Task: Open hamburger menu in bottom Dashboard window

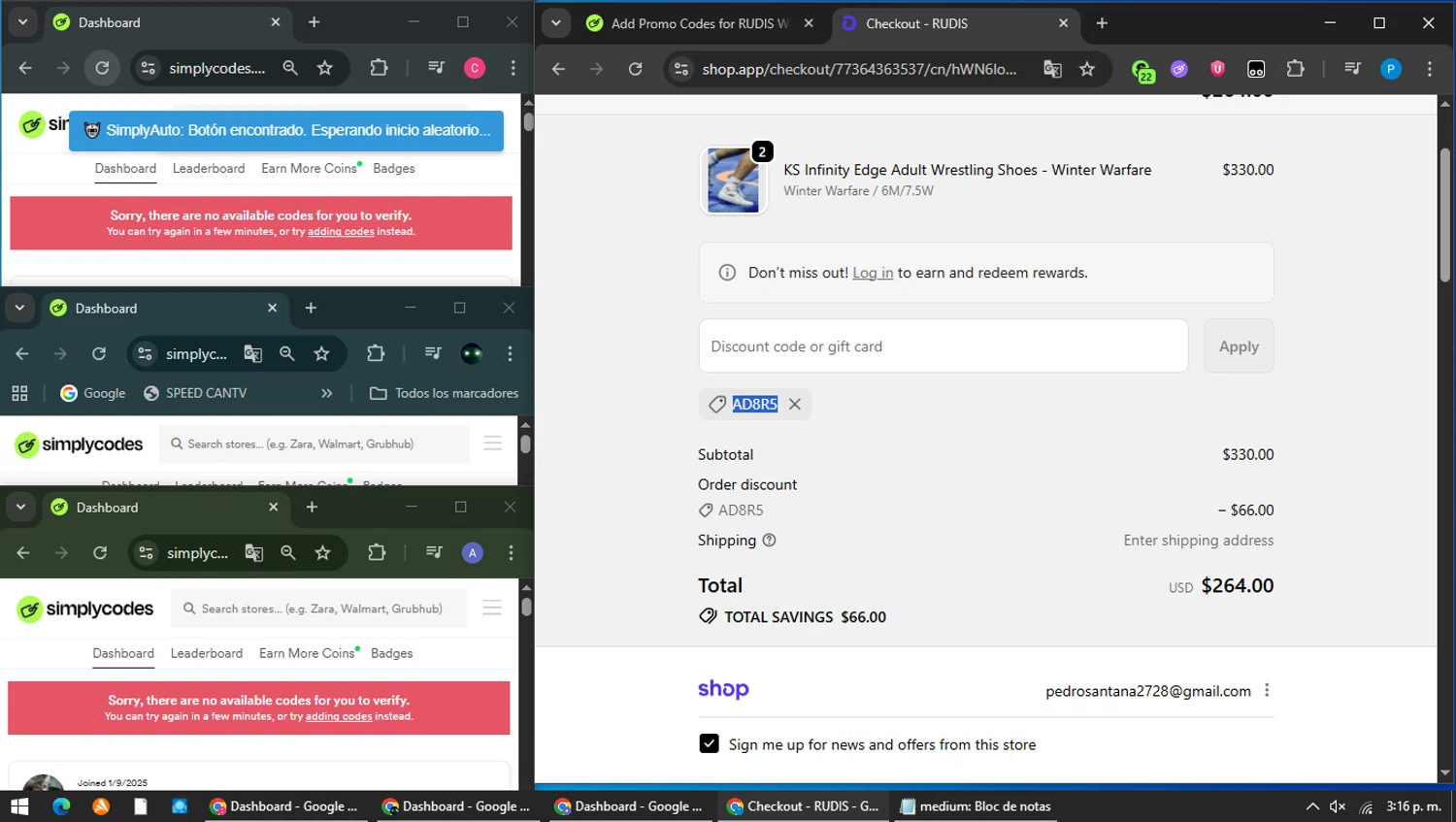Action: pos(492,608)
